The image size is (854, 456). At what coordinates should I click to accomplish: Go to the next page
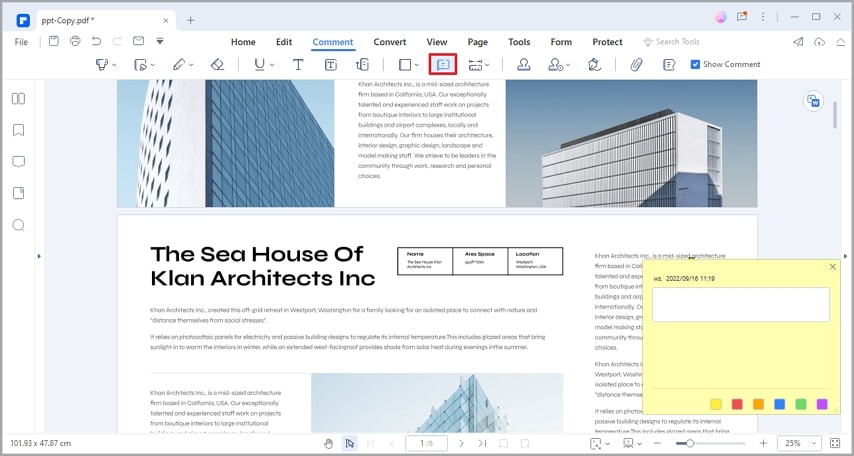click(461, 443)
